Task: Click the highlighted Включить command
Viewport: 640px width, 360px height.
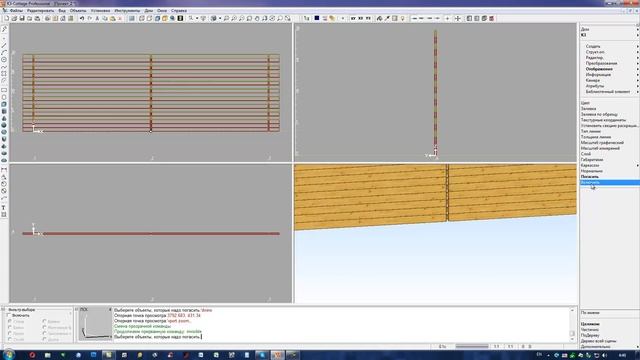Action: (x=610, y=182)
